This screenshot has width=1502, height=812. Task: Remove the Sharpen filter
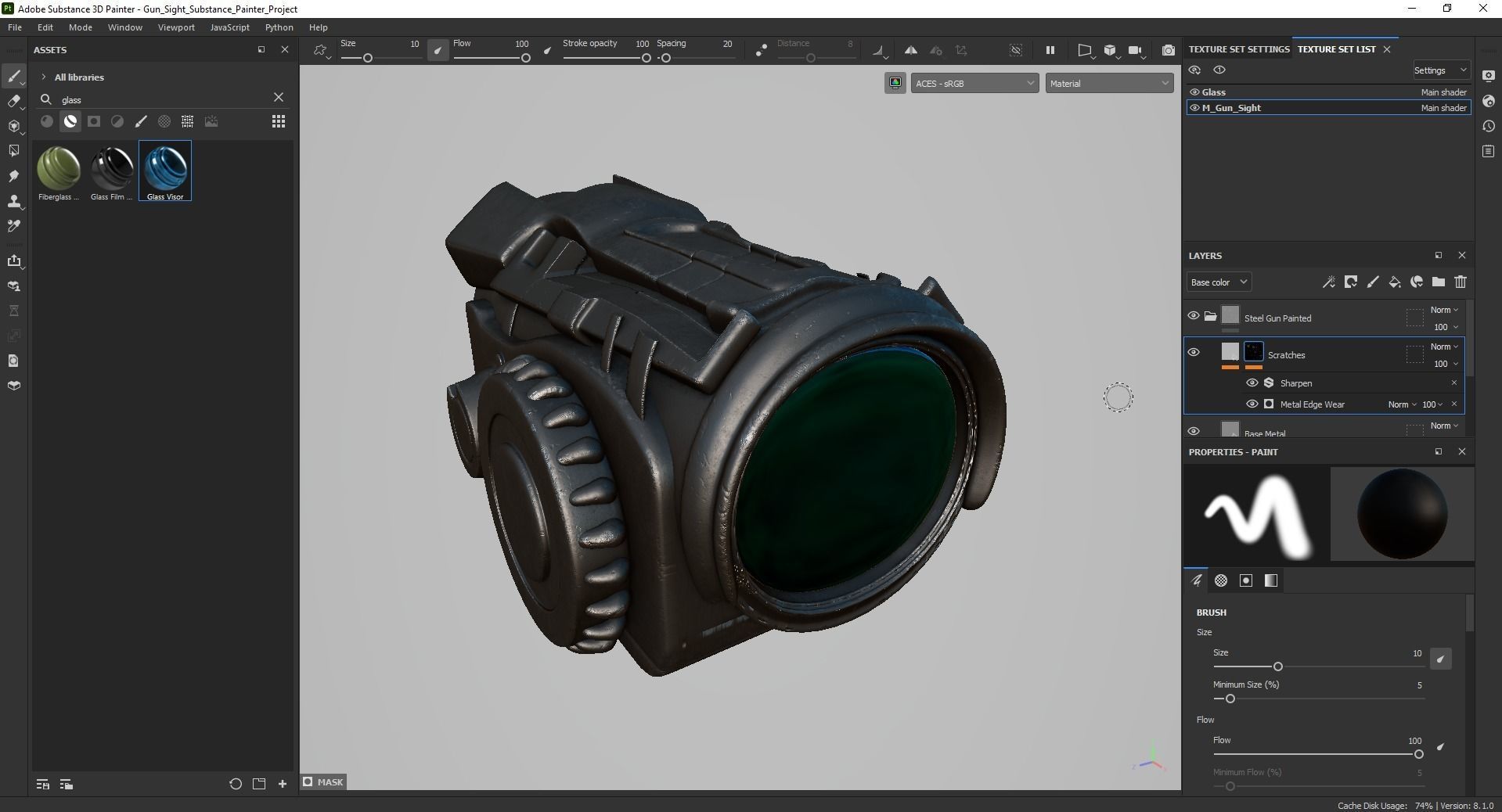(x=1454, y=383)
